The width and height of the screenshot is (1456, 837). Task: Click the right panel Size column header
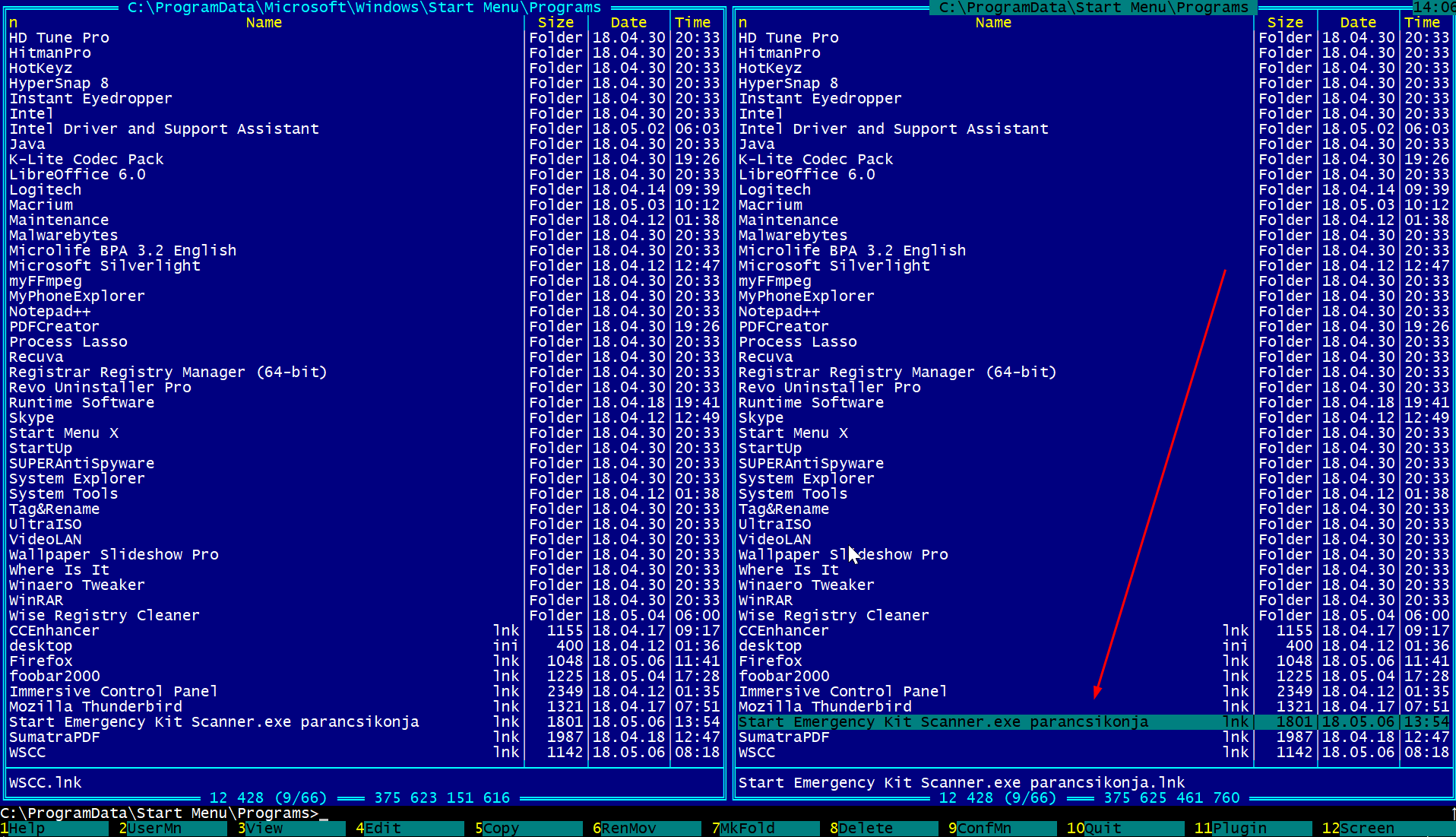click(1285, 23)
